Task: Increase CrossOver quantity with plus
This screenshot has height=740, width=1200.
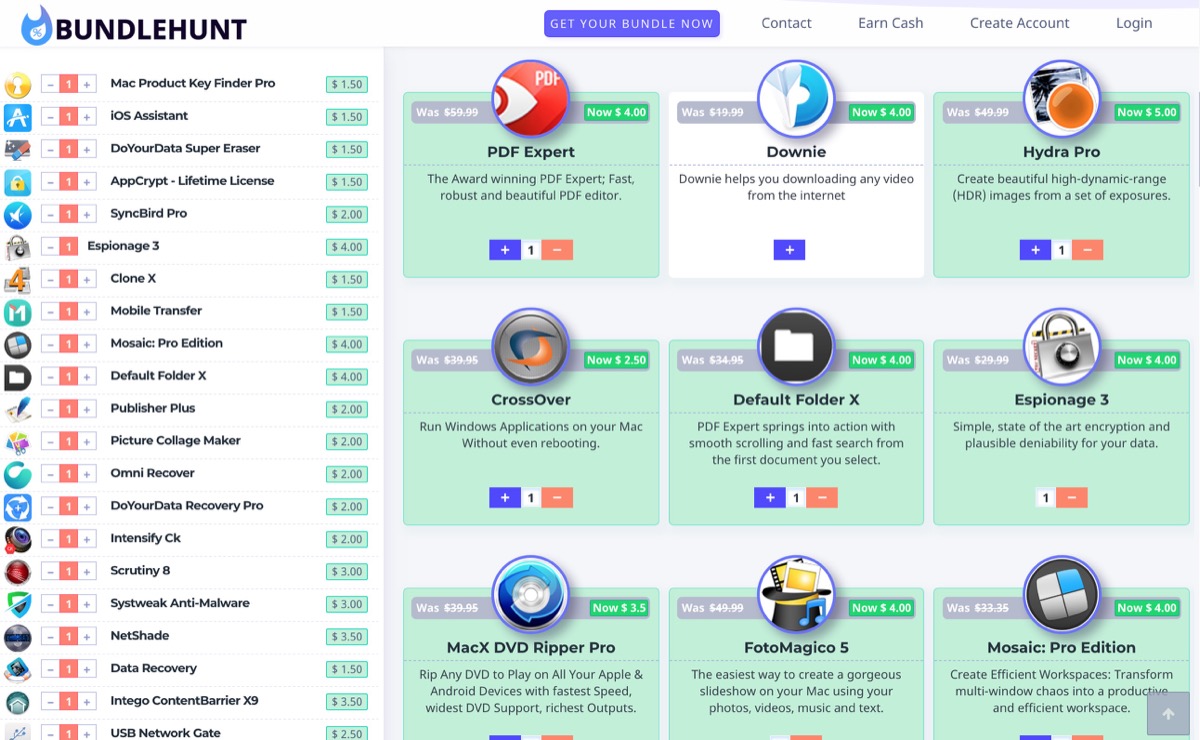Action: pyautogui.click(x=505, y=498)
